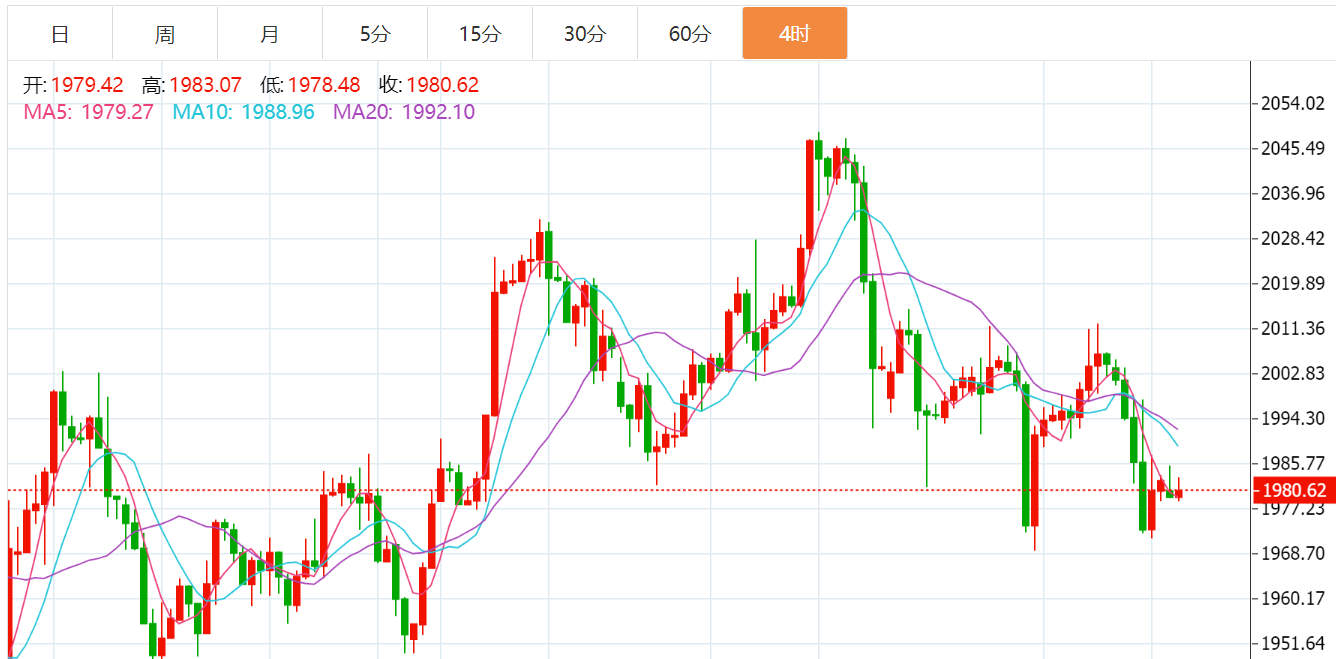Screen dimensions: 1336x659
Task: Click the 2045.49 price axis label
Action: [x=1295, y=149]
